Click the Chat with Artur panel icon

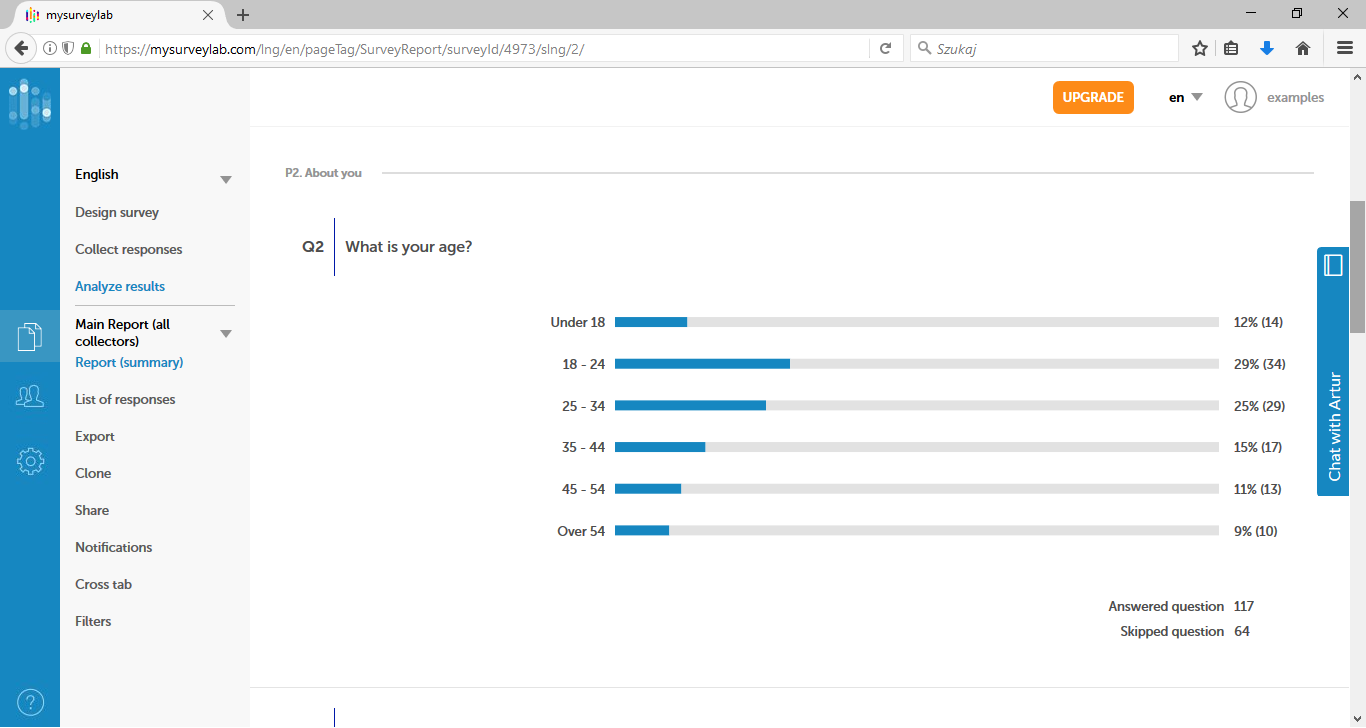click(x=1333, y=265)
